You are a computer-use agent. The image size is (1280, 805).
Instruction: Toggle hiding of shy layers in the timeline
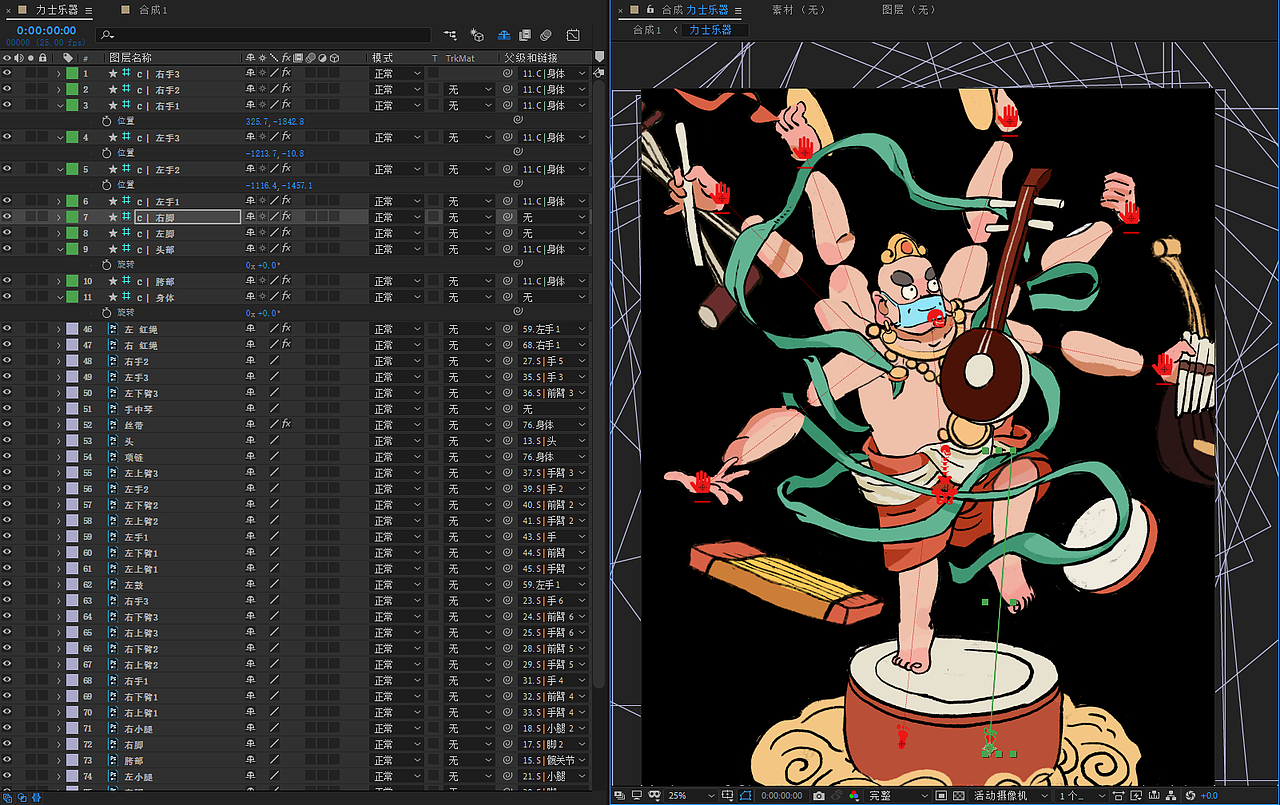503,35
